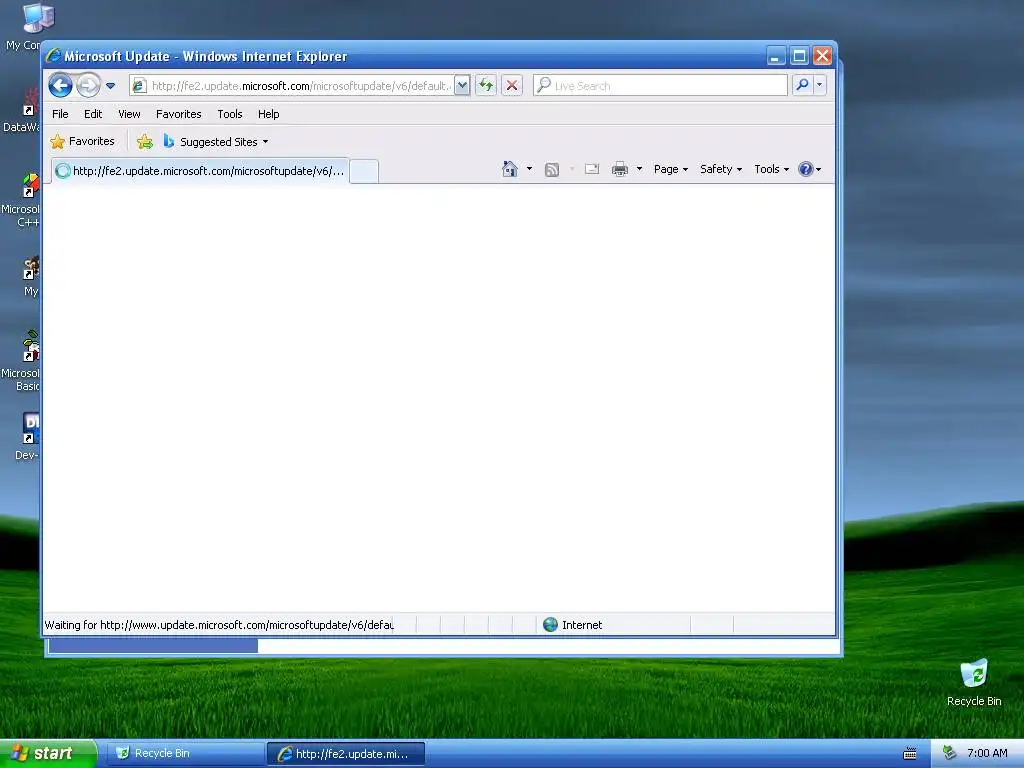
Task: Open the Safety dropdown menu
Action: point(721,169)
